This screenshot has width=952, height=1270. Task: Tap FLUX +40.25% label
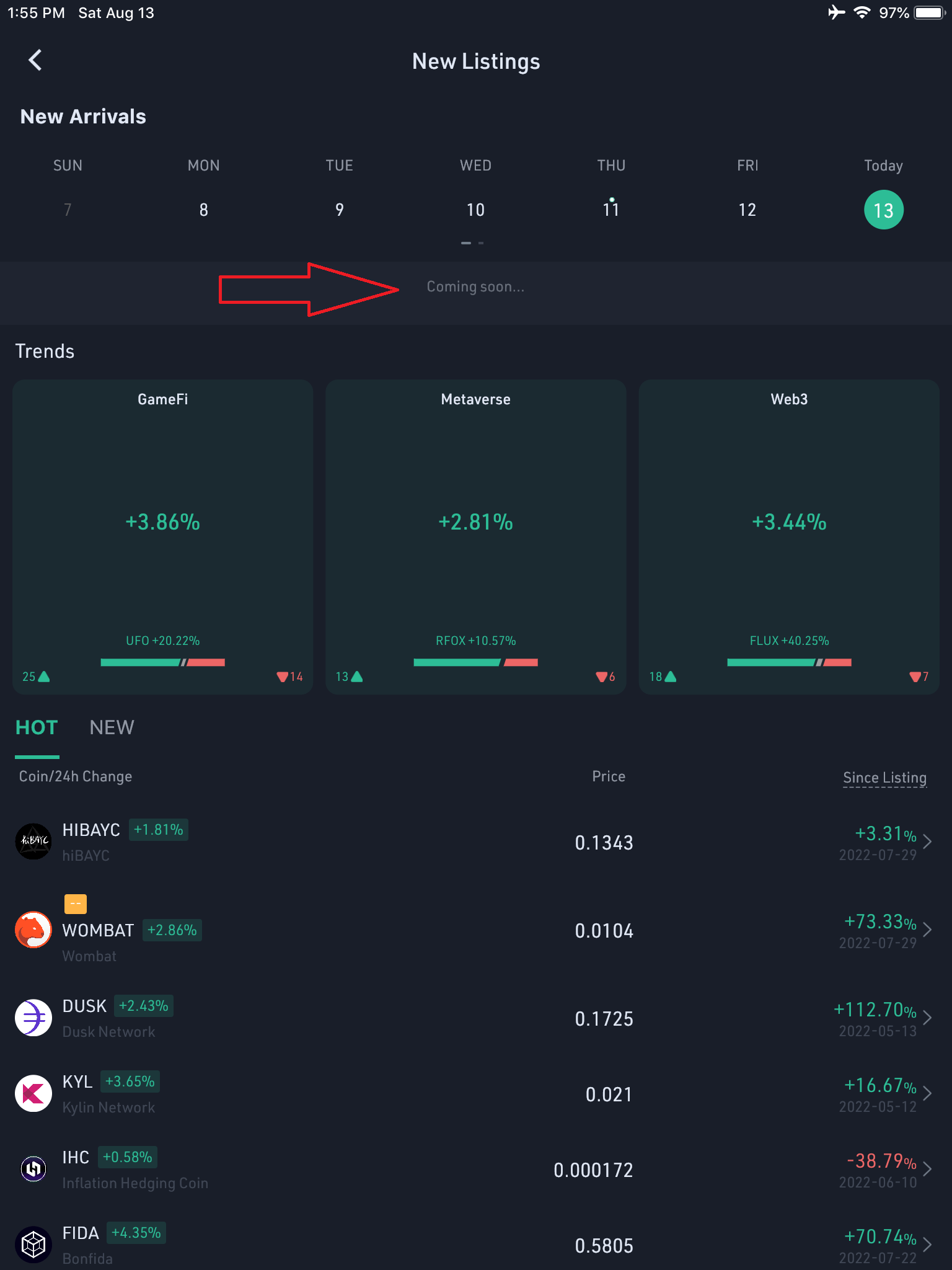790,641
